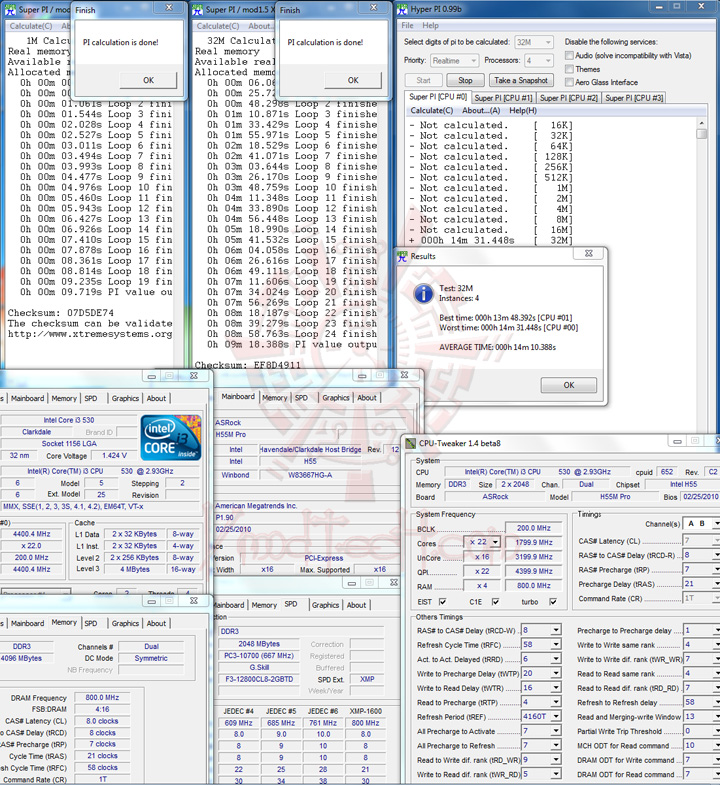Select the Memory tab in the top-left CPU-Z window
720x785 pixels.
coord(64,398)
